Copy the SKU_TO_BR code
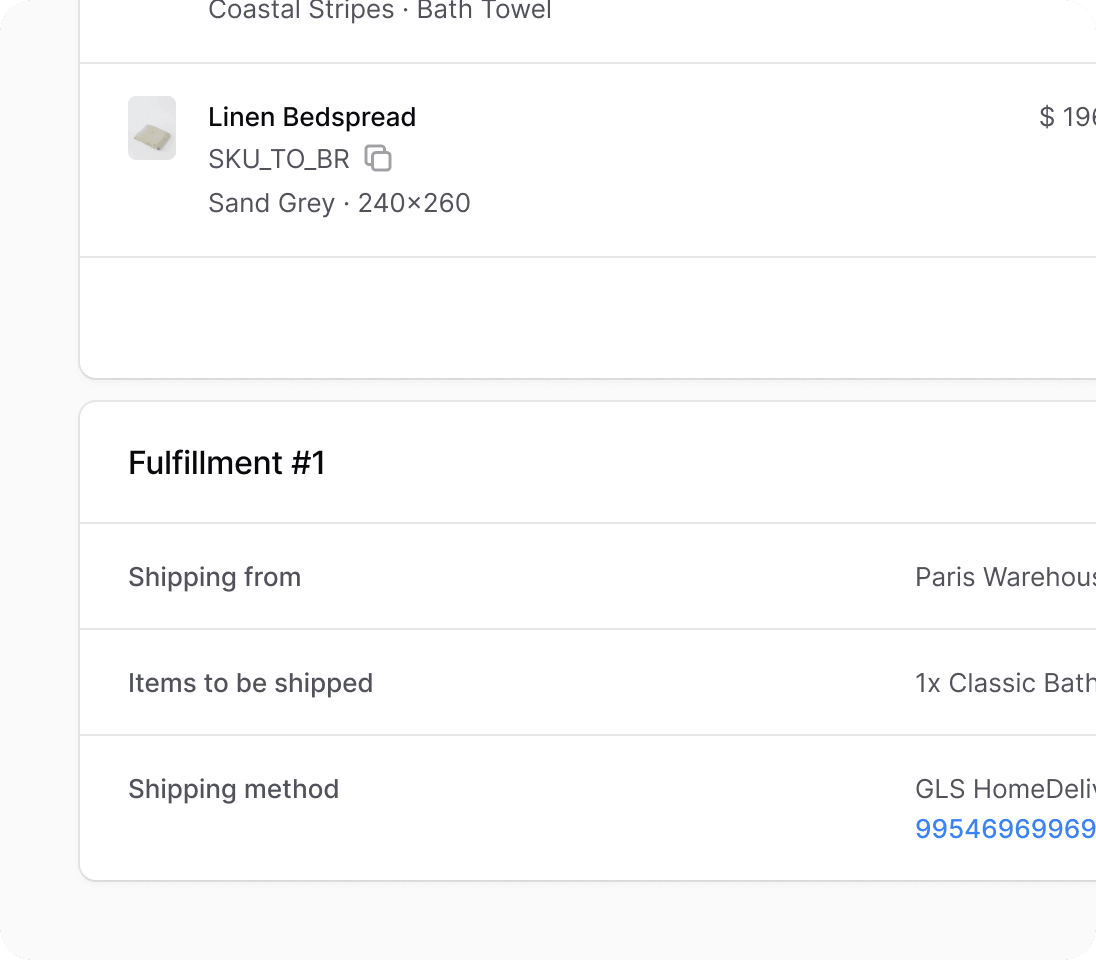This screenshot has width=1096, height=960. [x=378, y=159]
